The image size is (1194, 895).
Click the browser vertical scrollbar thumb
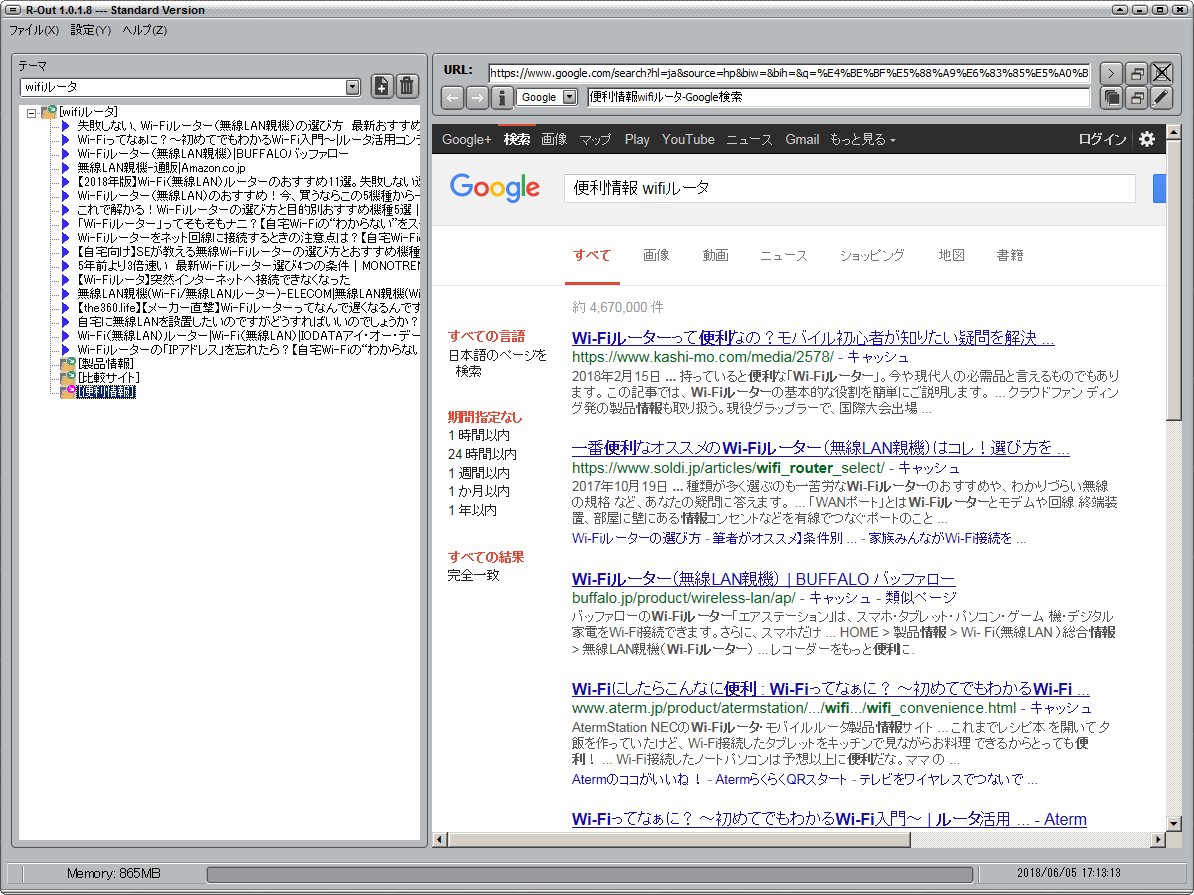pos(1173,279)
